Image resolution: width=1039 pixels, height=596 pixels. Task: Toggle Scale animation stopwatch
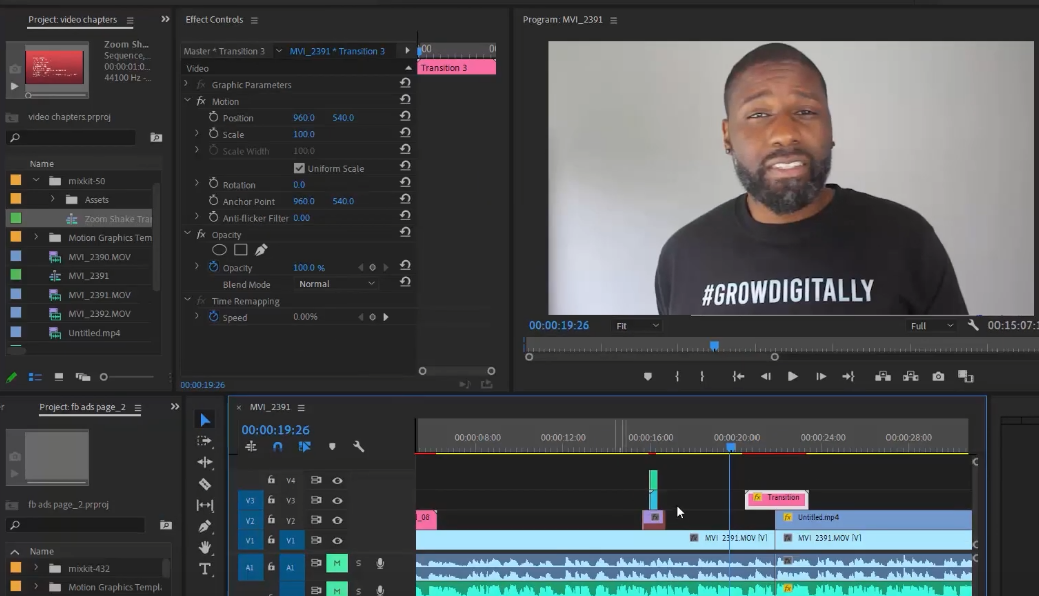tap(213, 133)
